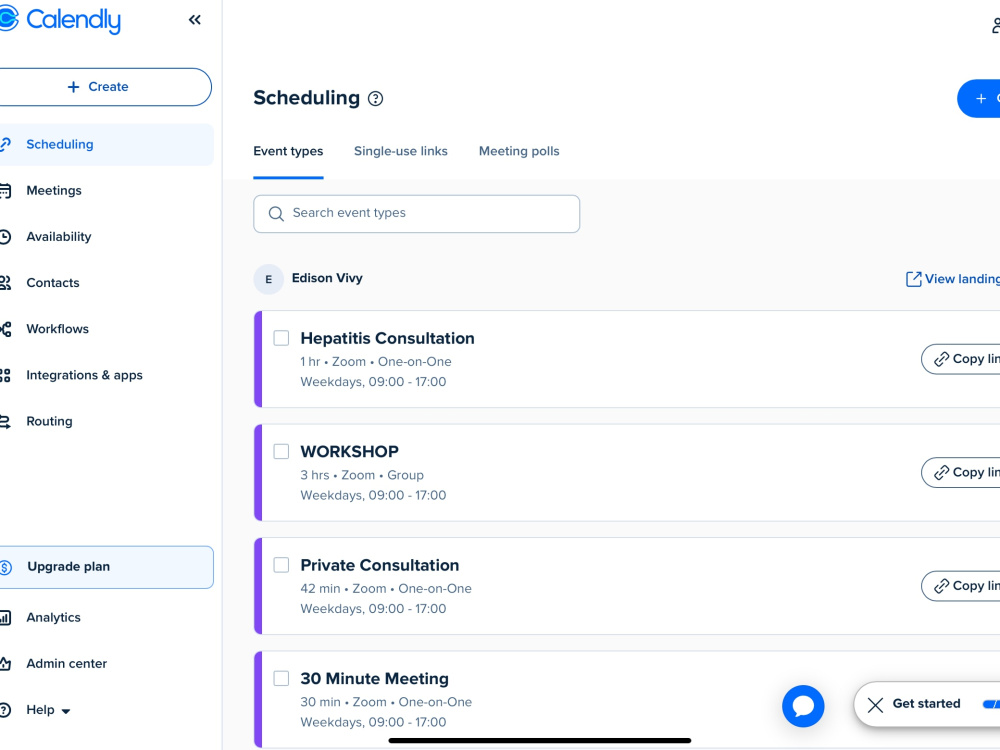Open the Admin center
Image resolution: width=1000 pixels, height=750 pixels.
(x=66, y=663)
